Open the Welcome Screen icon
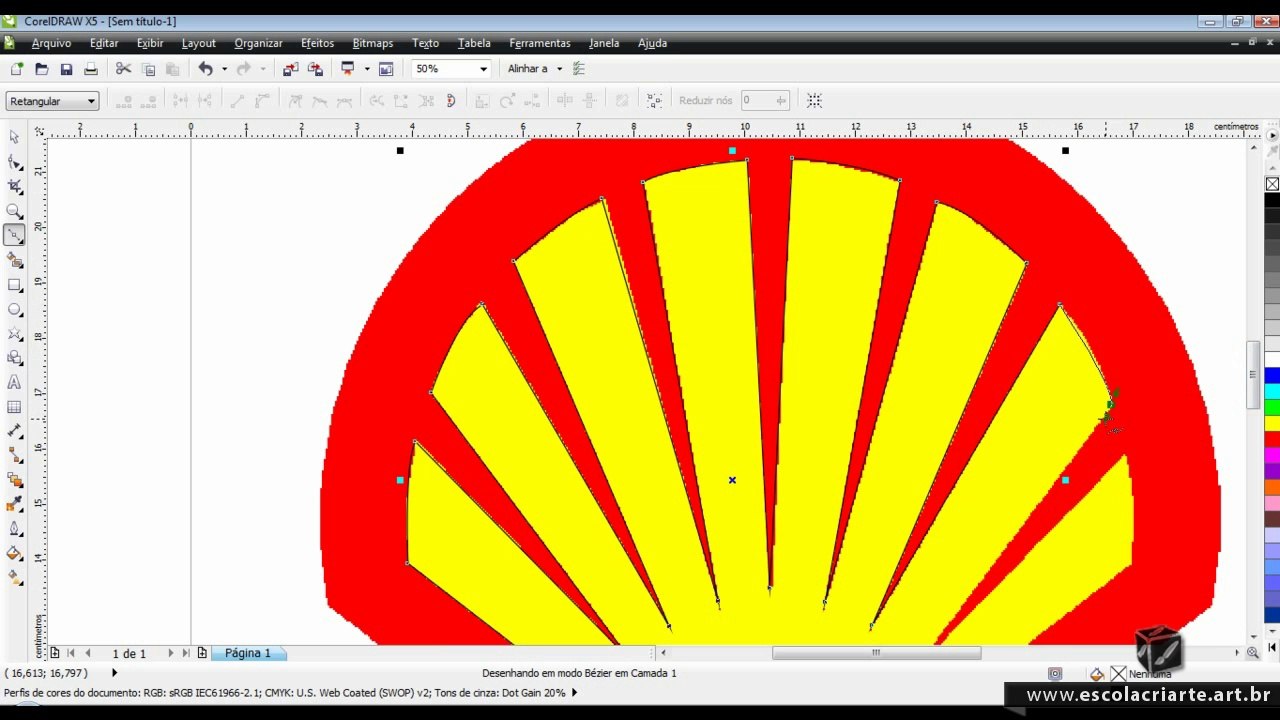 tap(386, 69)
